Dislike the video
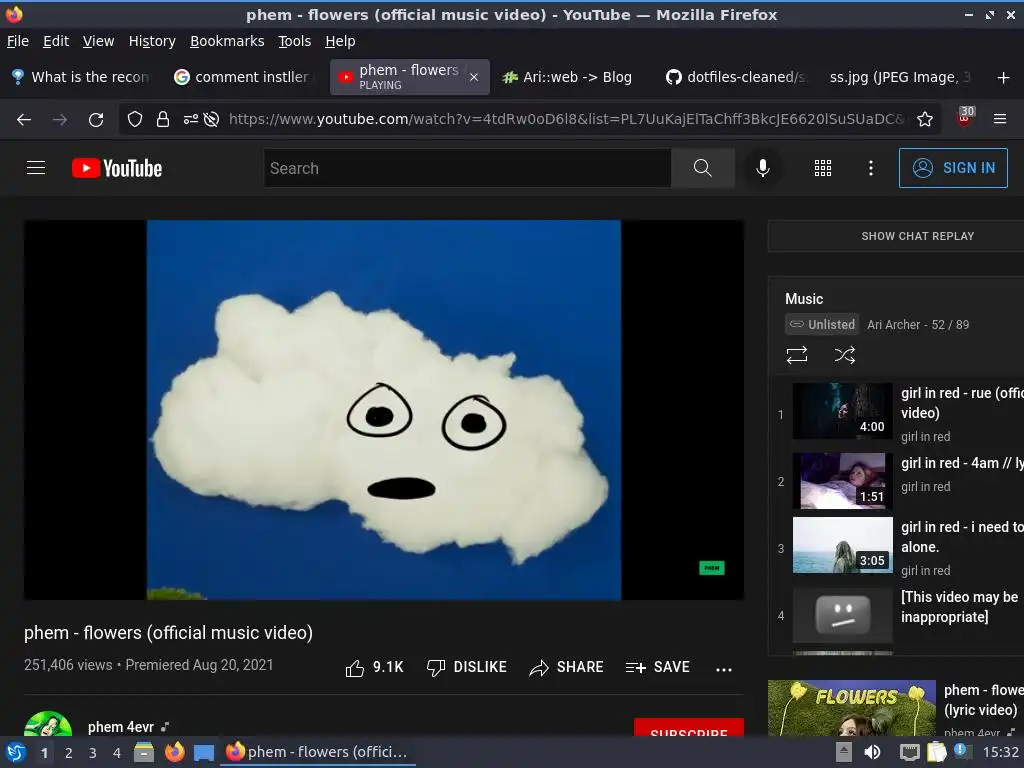Image resolution: width=1024 pixels, height=768 pixels. (466, 667)
